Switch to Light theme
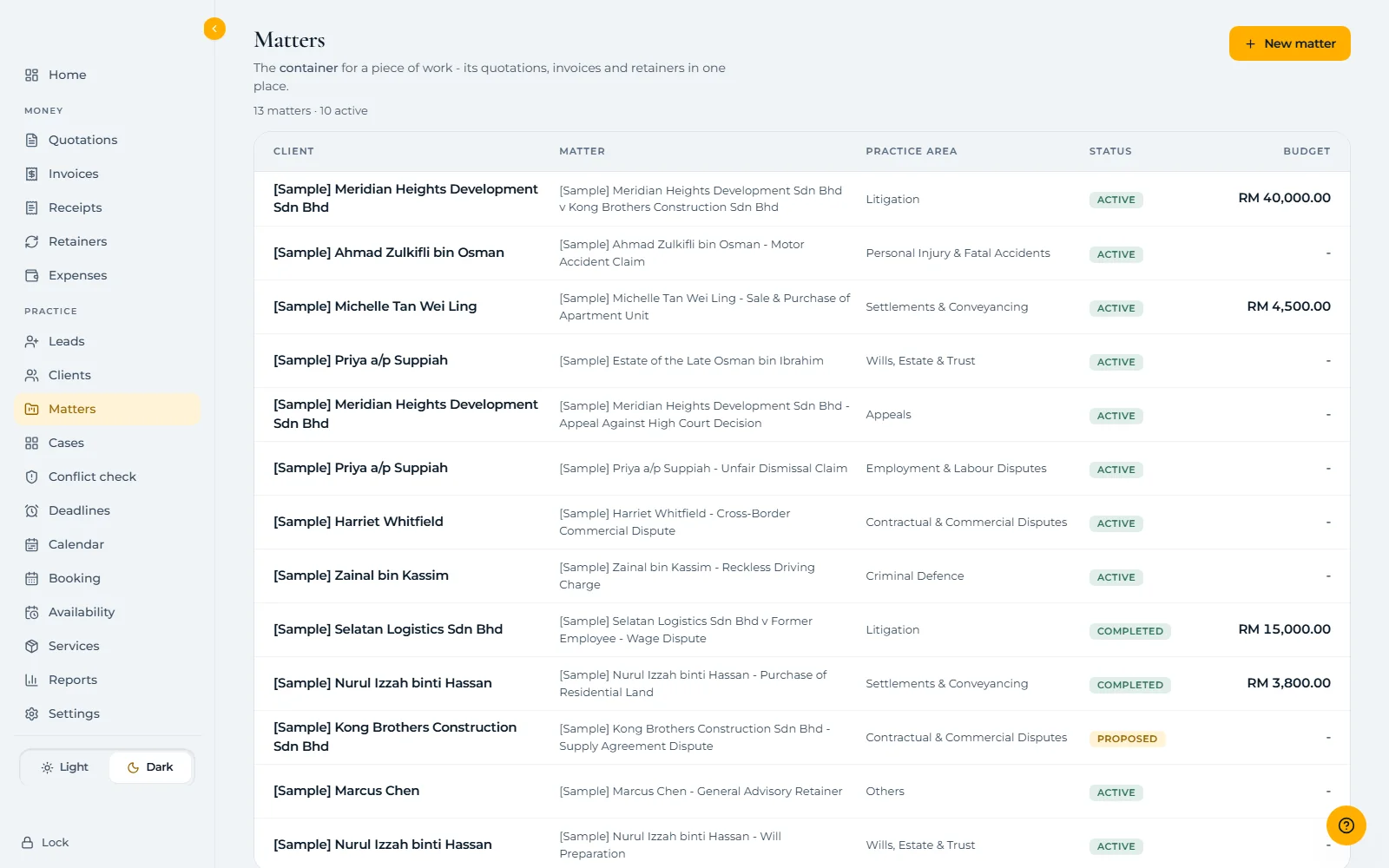1389x868 pixels. click(65, 767)
